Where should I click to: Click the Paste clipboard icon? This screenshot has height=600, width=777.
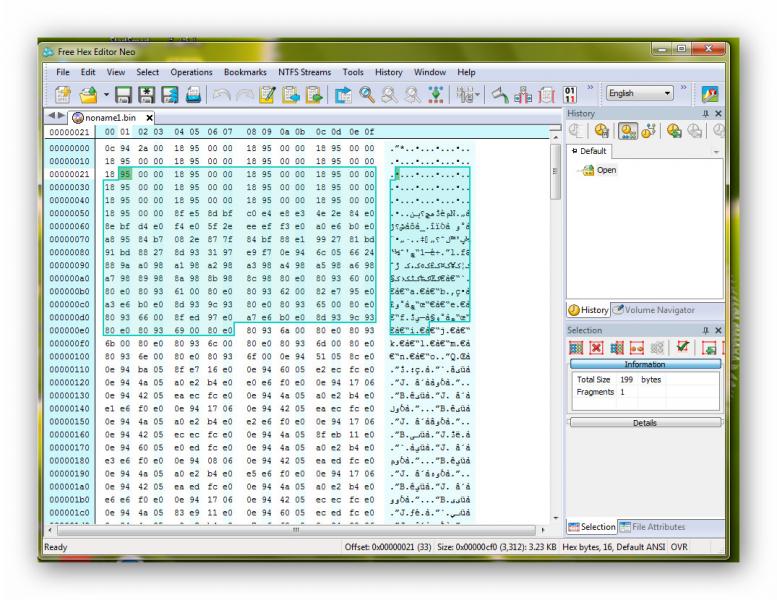tap(314, 94)
